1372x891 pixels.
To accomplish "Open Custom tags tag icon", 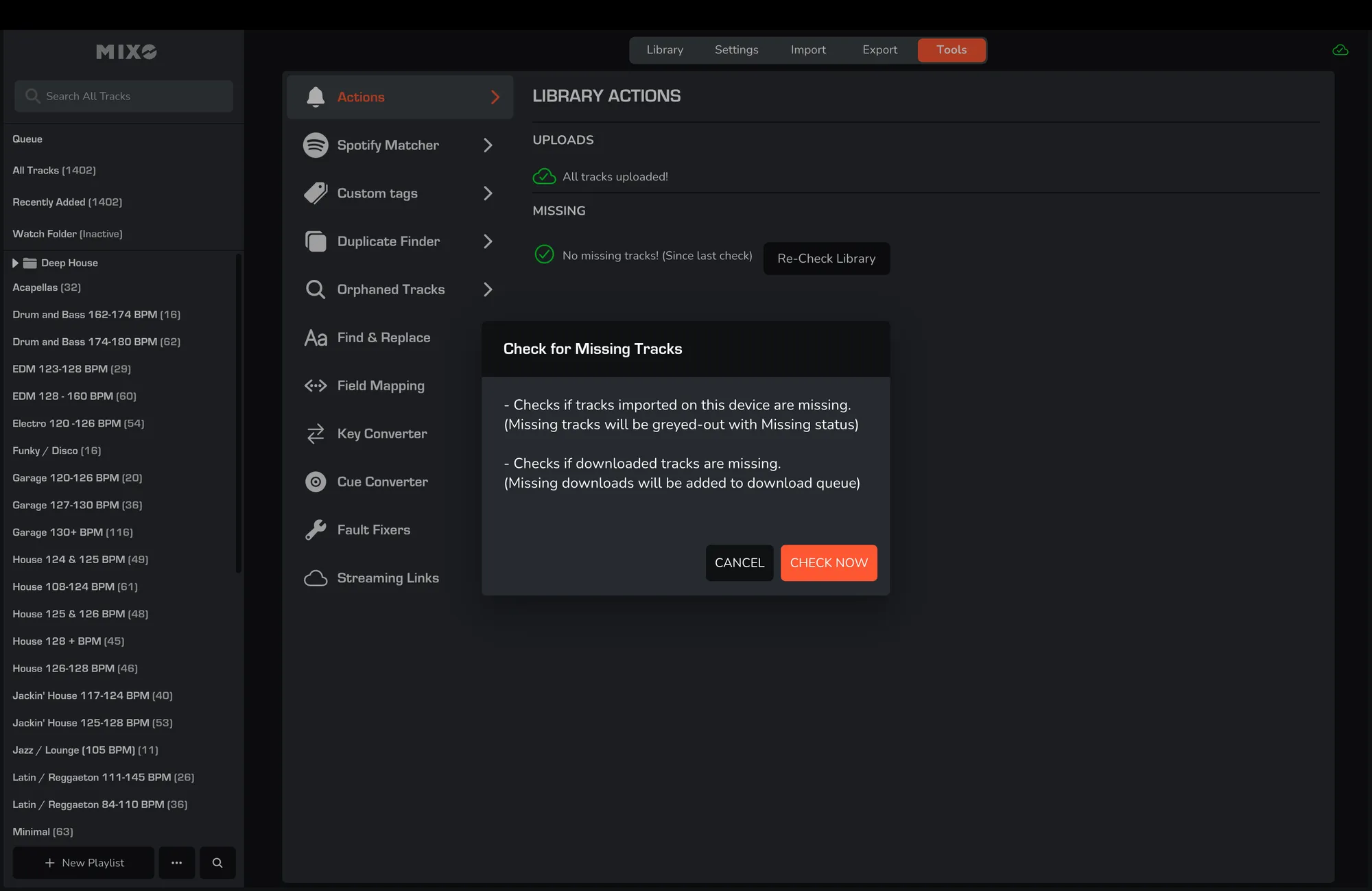I will (x=316, y=193).
